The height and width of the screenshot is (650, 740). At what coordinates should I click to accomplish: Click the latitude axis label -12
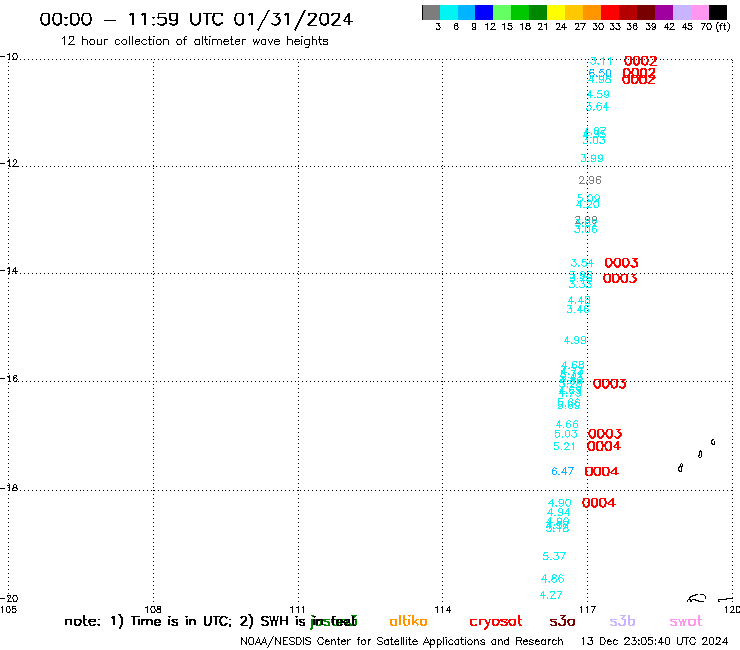click(9, 163)
